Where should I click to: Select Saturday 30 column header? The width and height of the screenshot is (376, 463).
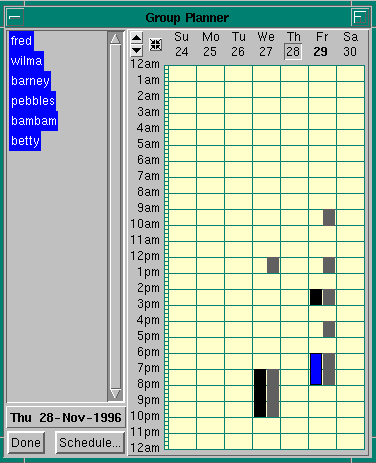click(350, 44)
